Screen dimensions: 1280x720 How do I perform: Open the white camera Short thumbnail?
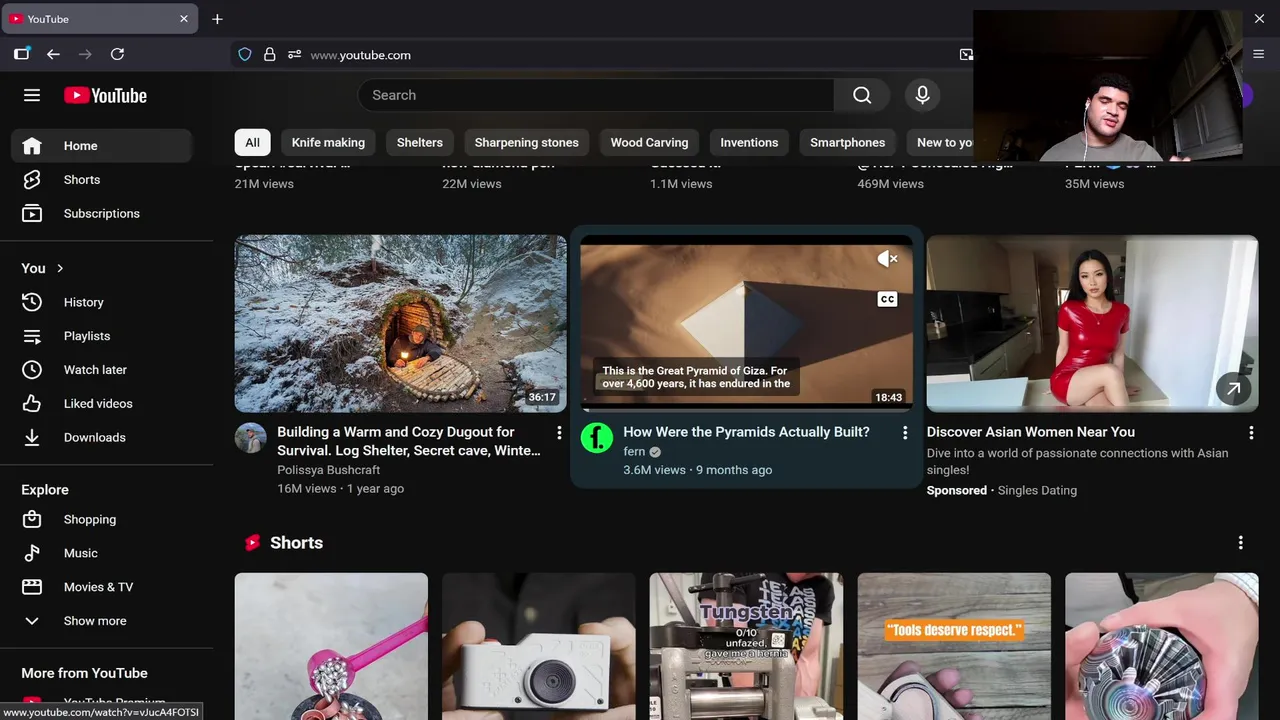(x=539, y=646)
